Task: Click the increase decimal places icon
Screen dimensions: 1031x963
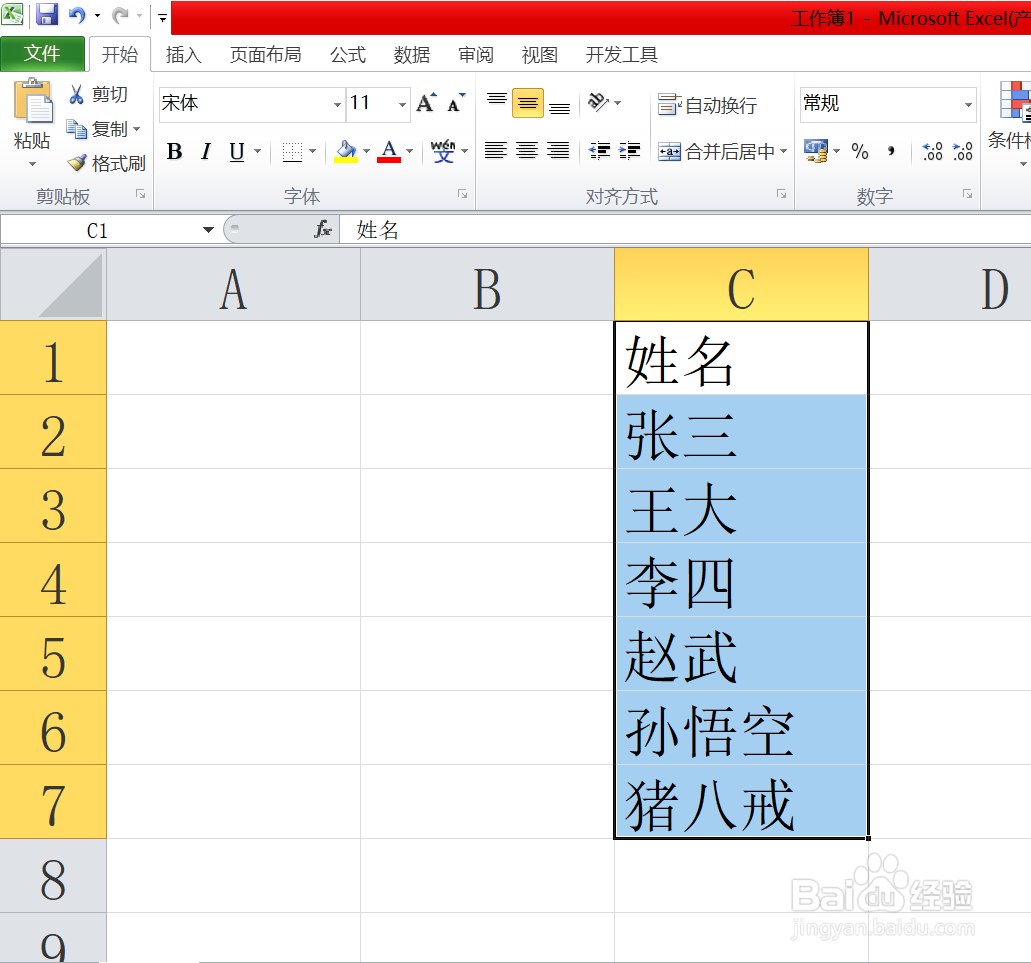Action: pyautogui.click(x=930, y=152)
